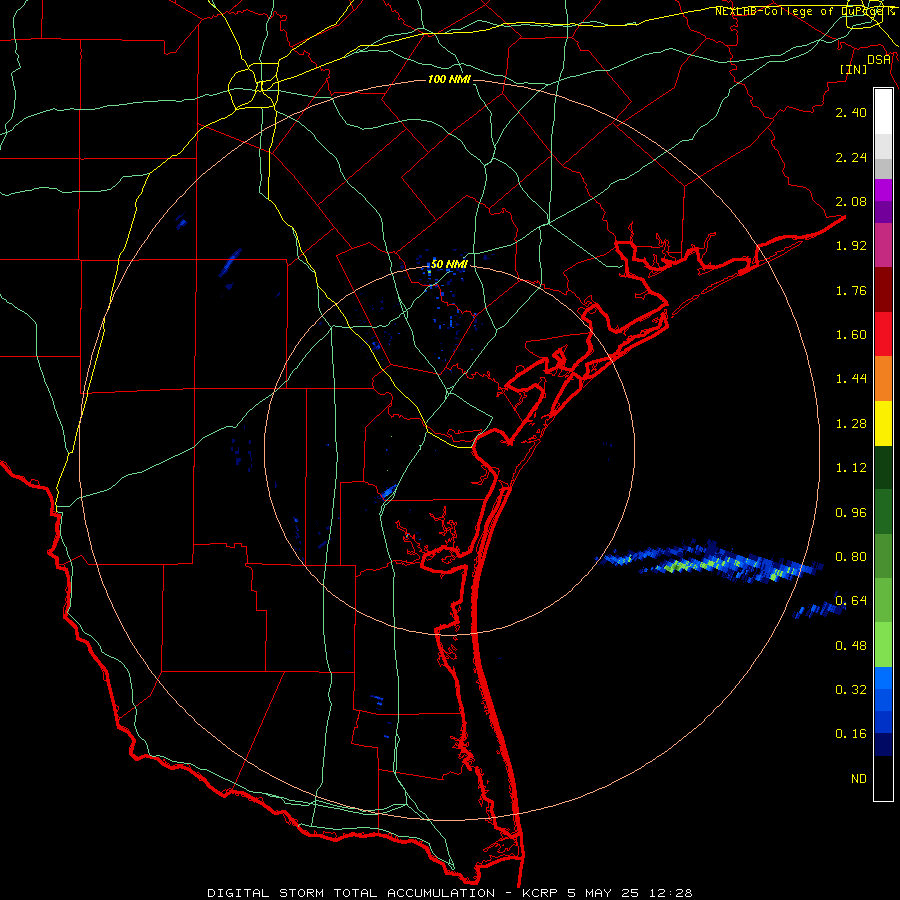Click the offshore green-blue rainfall band
The image size is (900, 900).
pyautogui.click(x=711, y=562)
